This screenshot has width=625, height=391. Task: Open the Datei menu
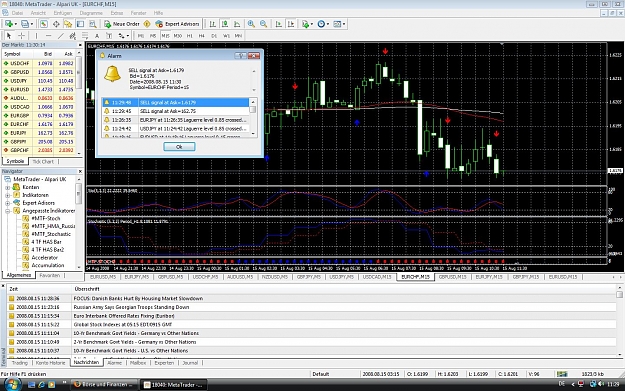click(17, 13)
